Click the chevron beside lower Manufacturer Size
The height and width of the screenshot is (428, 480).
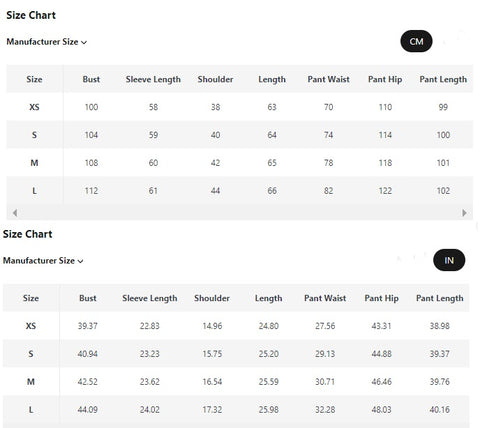point(80,261)
